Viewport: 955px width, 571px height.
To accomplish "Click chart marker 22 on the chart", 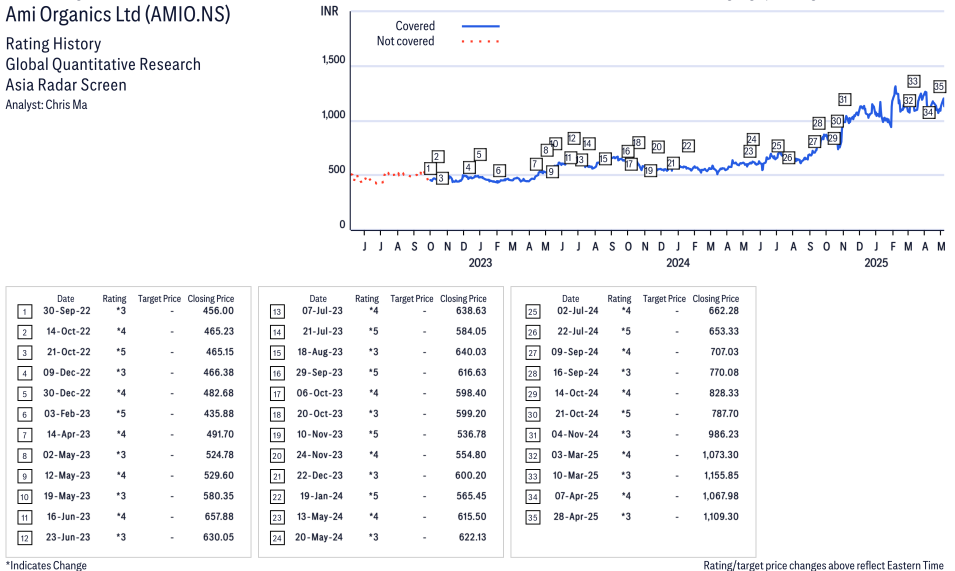I will 688,145.
